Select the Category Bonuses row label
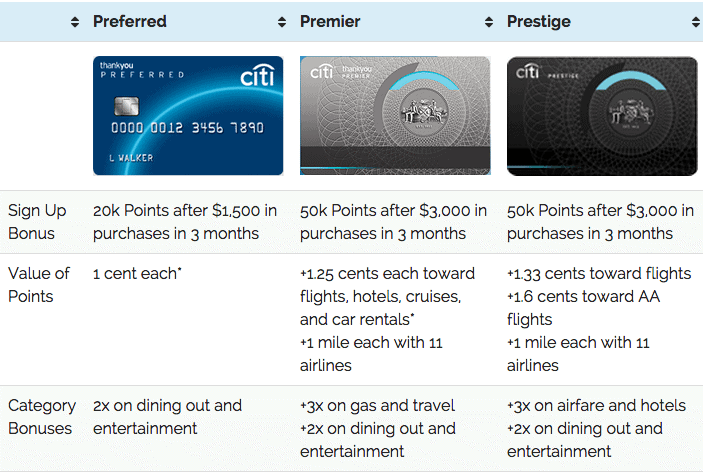The image size is (703, 472). (42, 417)
